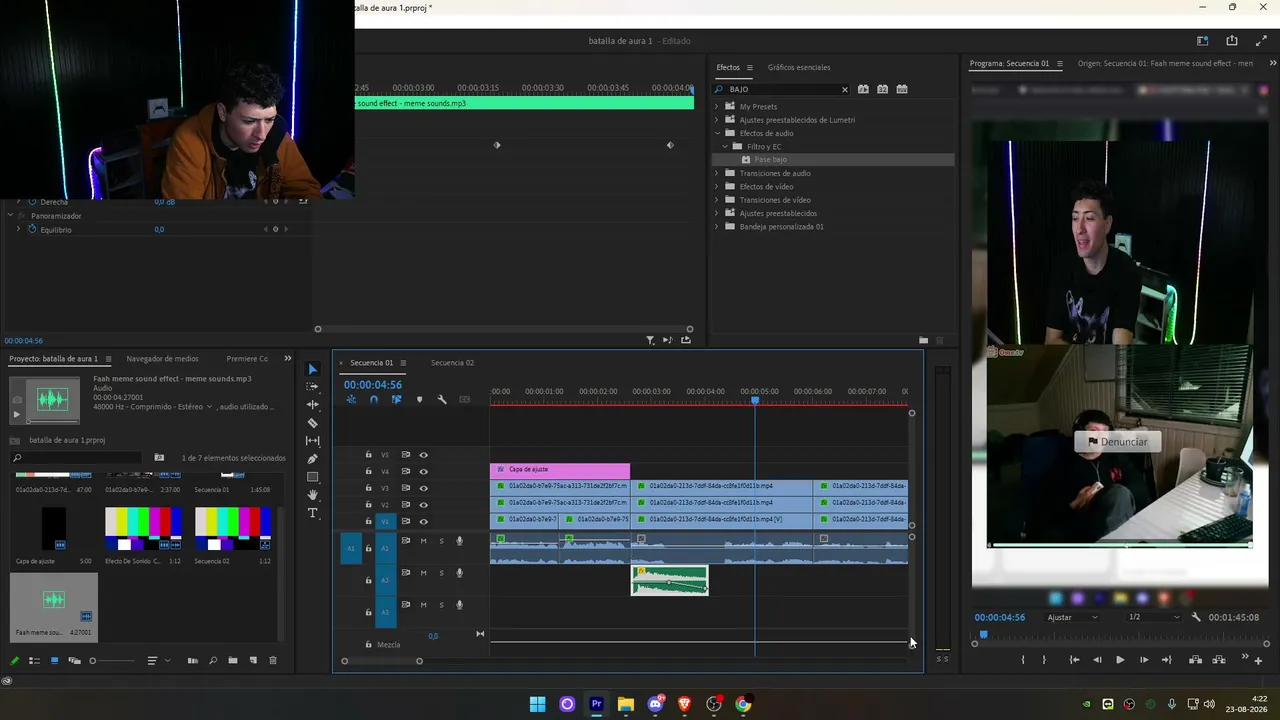Open Google Chrome from the taskbar
This screenshot has width=1280, height=720.
tap(743, 704)
